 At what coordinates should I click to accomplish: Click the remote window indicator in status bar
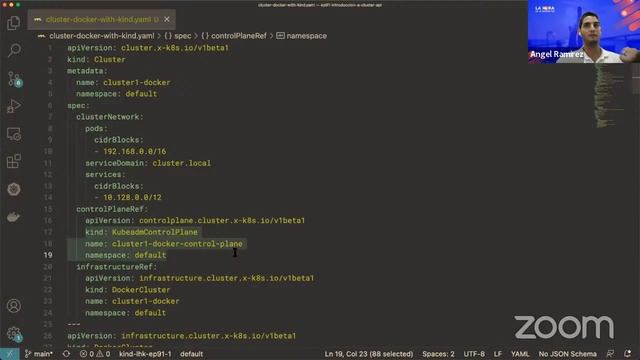pyautogui.click(x=9, y=354)
